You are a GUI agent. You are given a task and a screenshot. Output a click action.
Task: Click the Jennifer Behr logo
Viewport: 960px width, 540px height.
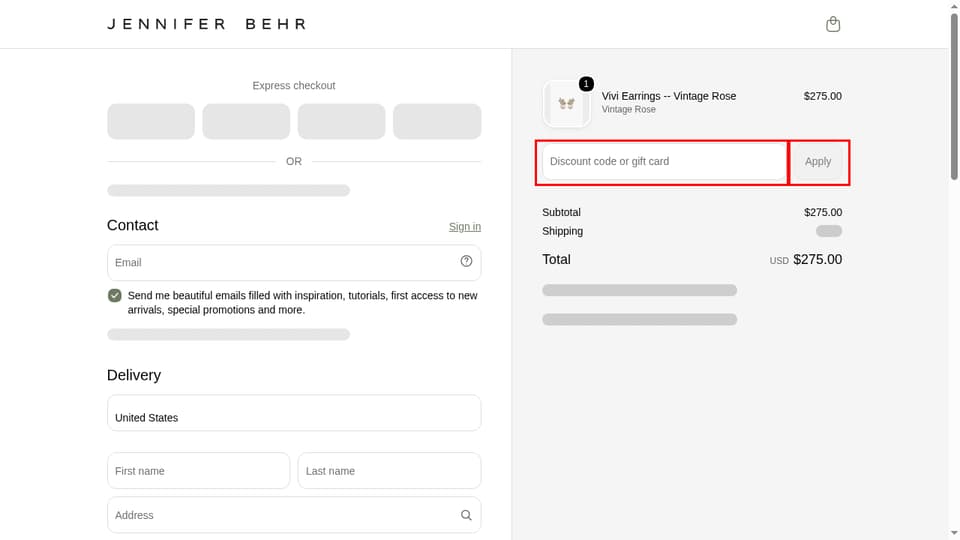coord(206,24)
